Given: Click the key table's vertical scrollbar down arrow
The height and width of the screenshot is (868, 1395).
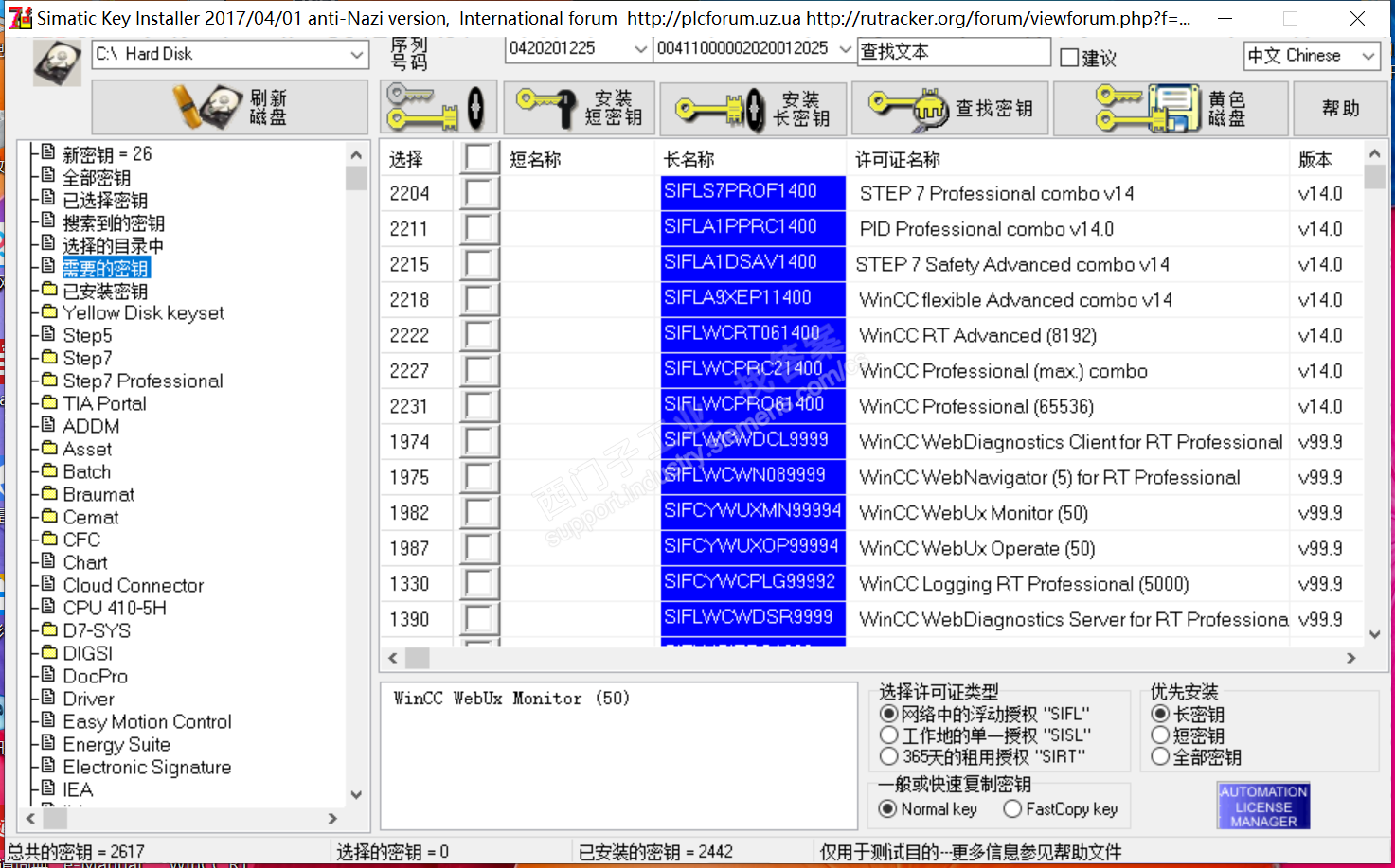Looking at the screenshot, I should tap(1375, 634).
